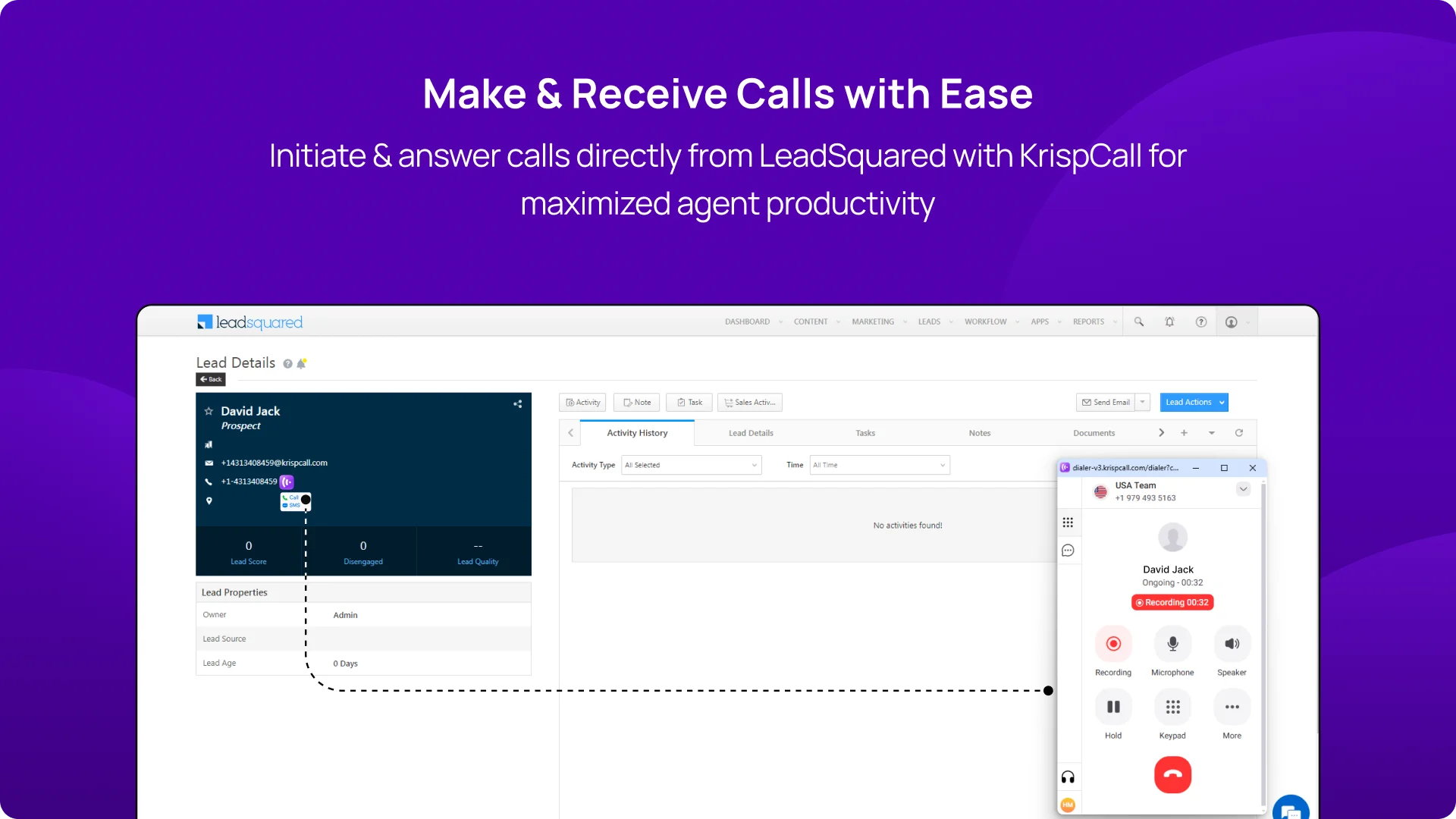This screenshot has height=819, width=1456.
Task: Switch to Notes tab
Action: 980,433
